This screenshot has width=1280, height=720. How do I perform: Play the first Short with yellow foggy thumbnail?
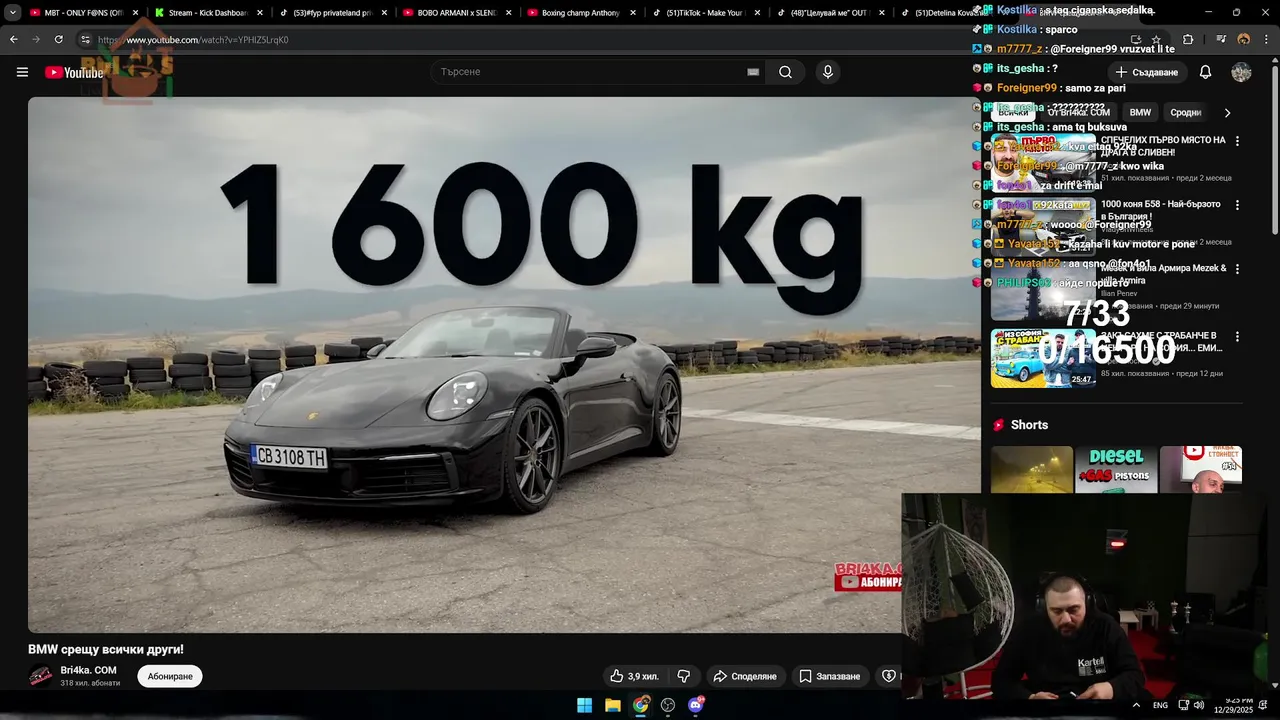[1031, 469]
